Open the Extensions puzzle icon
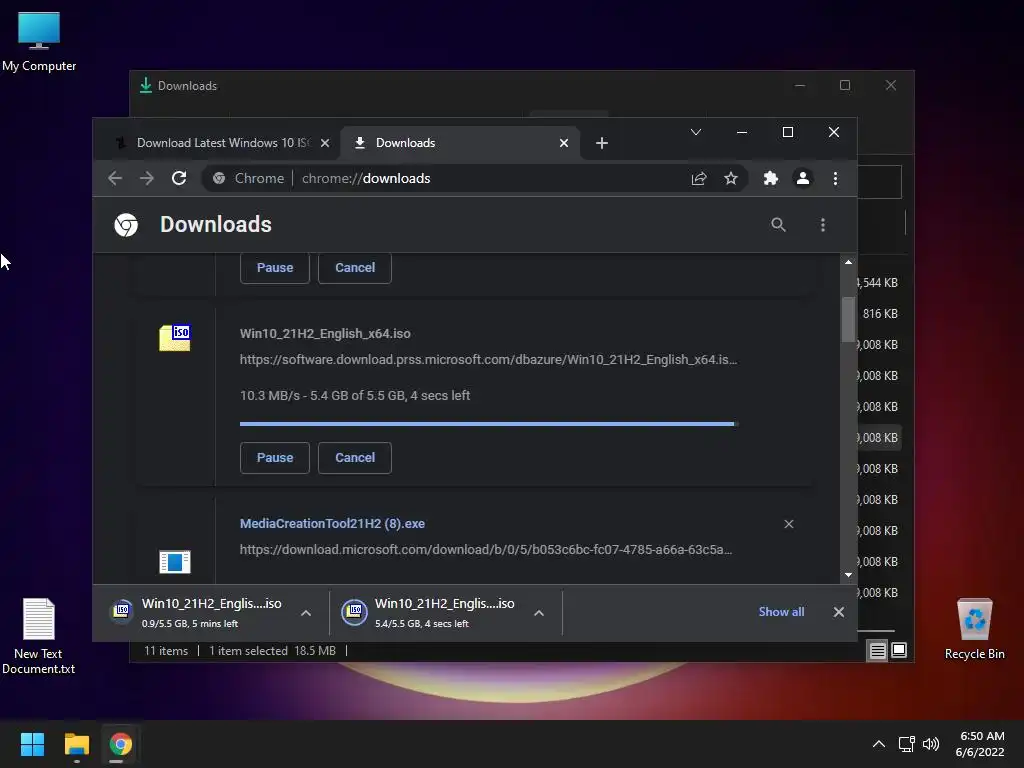 pyautogui.click(x=771, y=178)
